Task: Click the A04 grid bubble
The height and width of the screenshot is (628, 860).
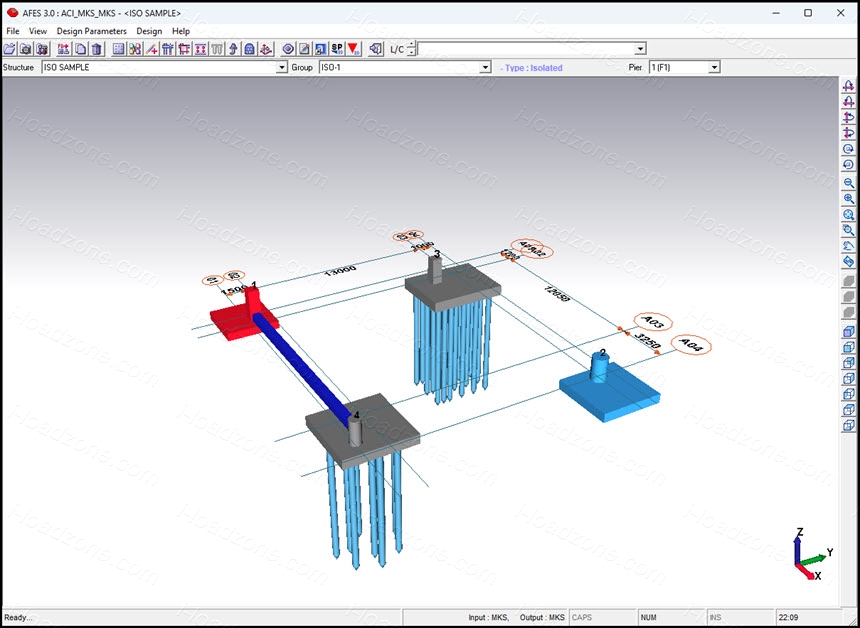Action: 691,344
